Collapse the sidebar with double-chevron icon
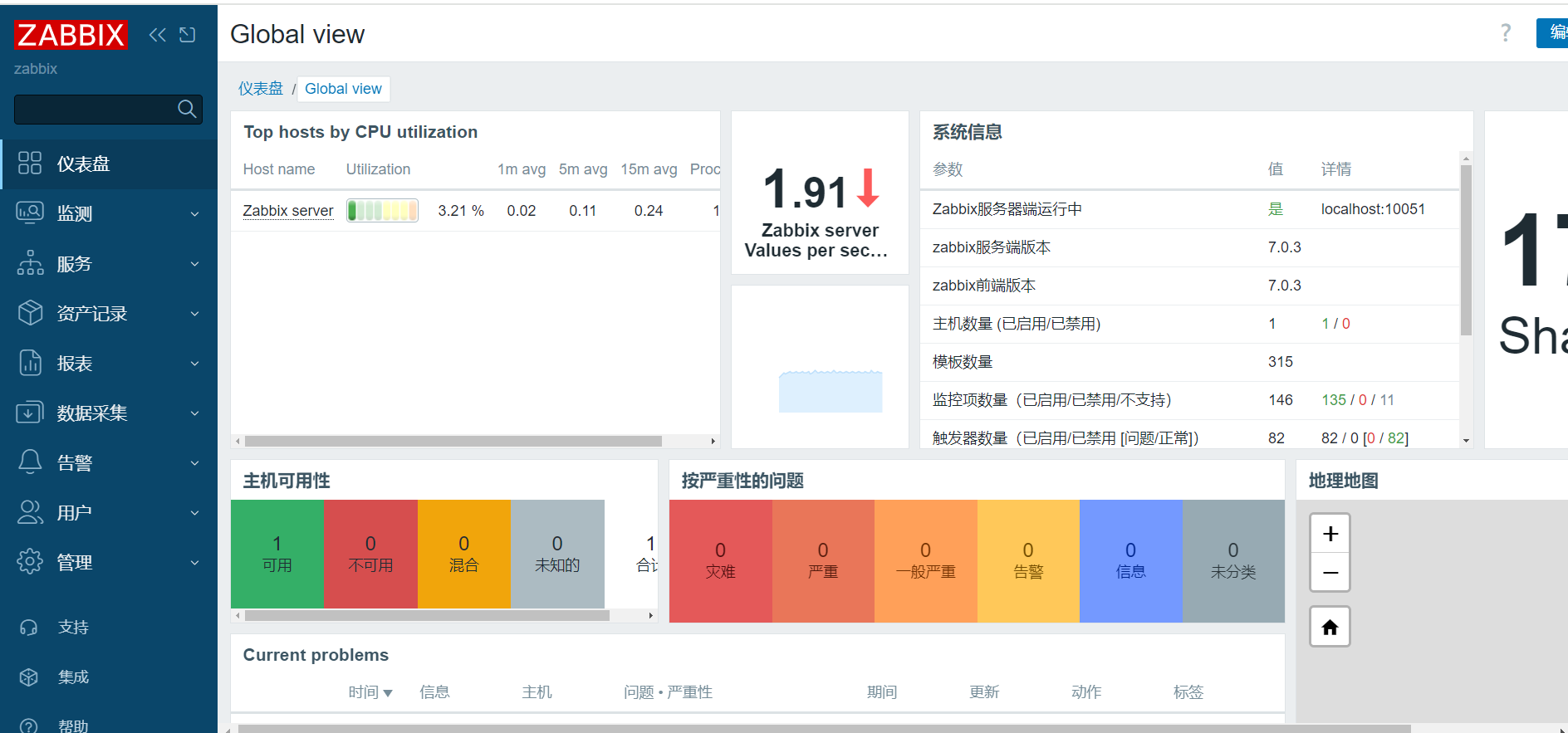Viewport: 1568px width, 733px height. coord(157,35)
